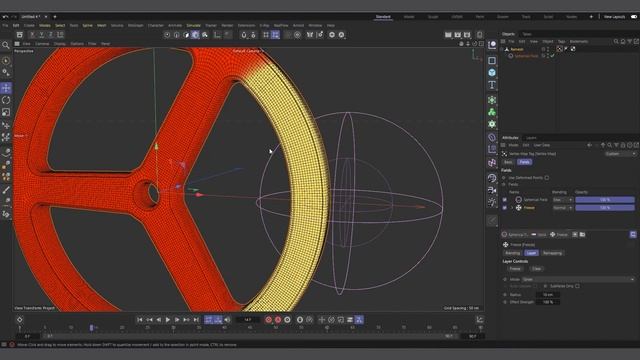The image size is (640, 360).
Task: Switch to the Layers tab beside Attributes
Action: click(x=531, y=138)
